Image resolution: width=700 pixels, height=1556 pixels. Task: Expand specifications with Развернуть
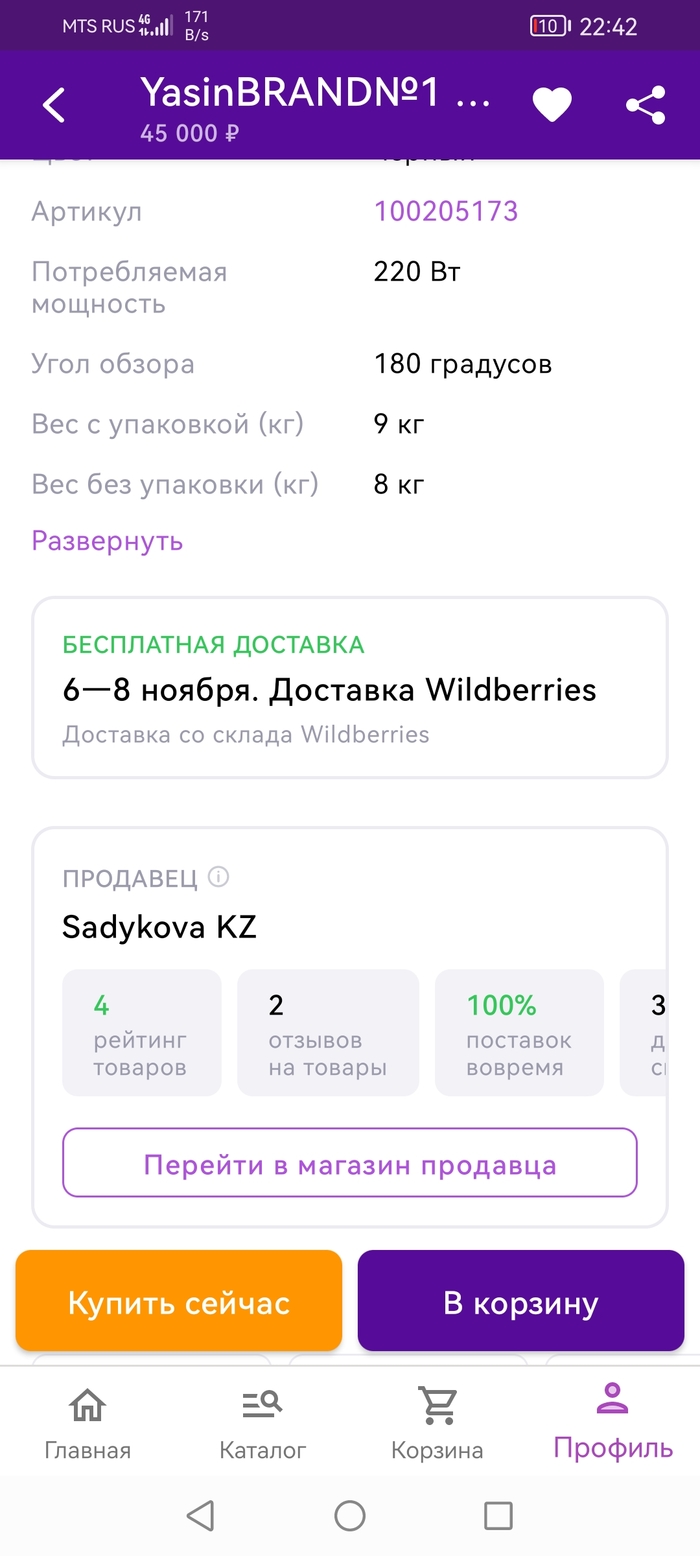click(107, 541)
